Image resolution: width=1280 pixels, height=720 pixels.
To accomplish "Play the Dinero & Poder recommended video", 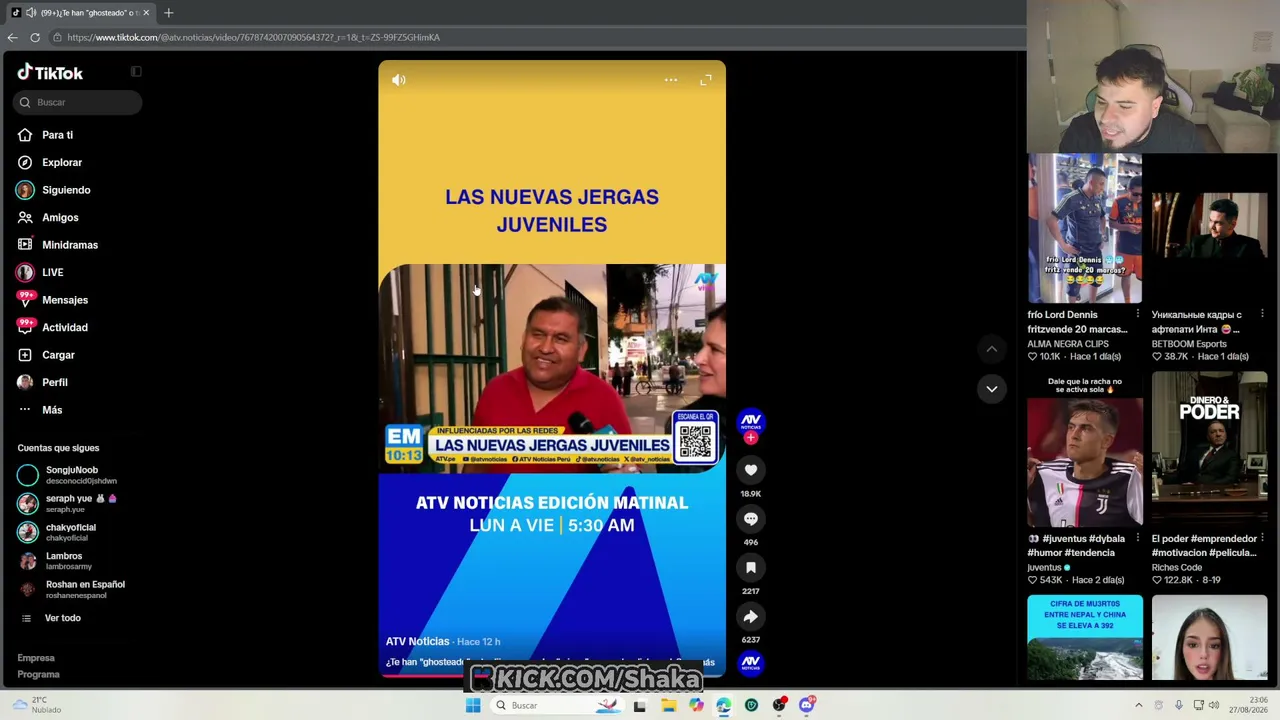I will coord(1209,450).
